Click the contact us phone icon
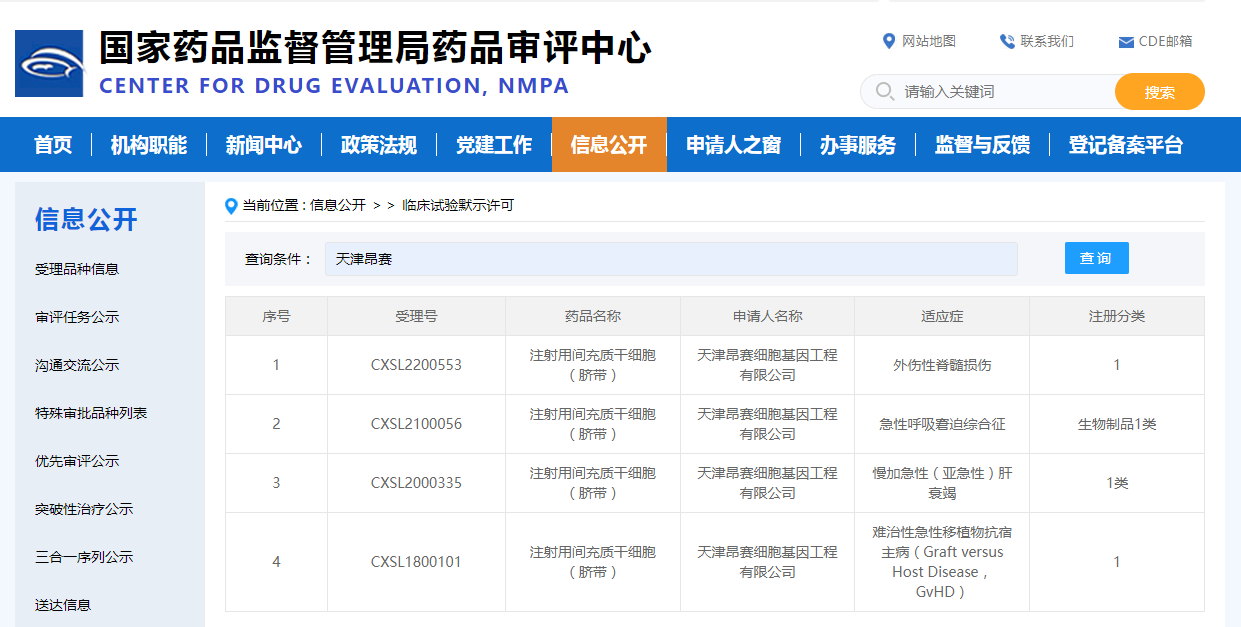Image resolution: width=1241 pixels, height=627 pixels. [1007, 41]
